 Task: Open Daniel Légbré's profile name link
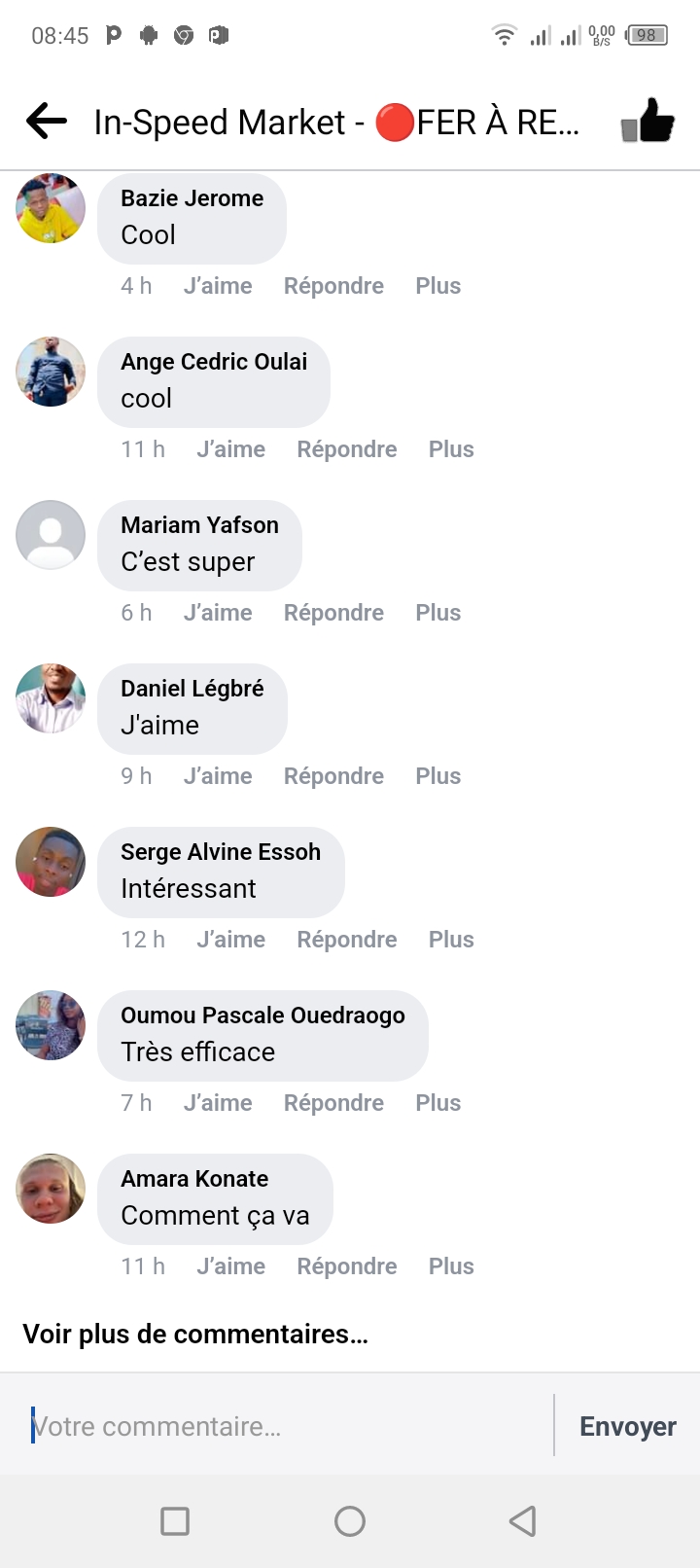pos(192,689)
